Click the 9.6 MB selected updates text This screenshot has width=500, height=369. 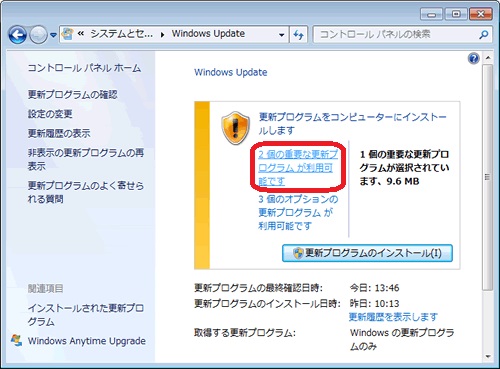click(x=403, y=181)
